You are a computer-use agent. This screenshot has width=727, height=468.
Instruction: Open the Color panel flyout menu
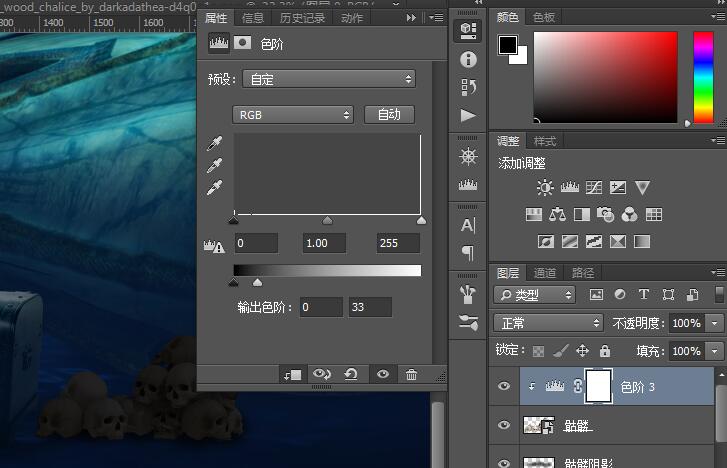tap(718, 17)
